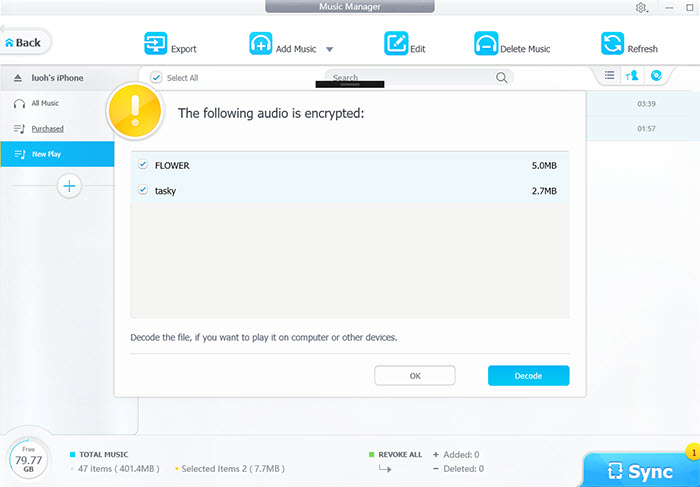Click the Sync notification badge
Screen dimensions: 700x487
pos(694,453)
